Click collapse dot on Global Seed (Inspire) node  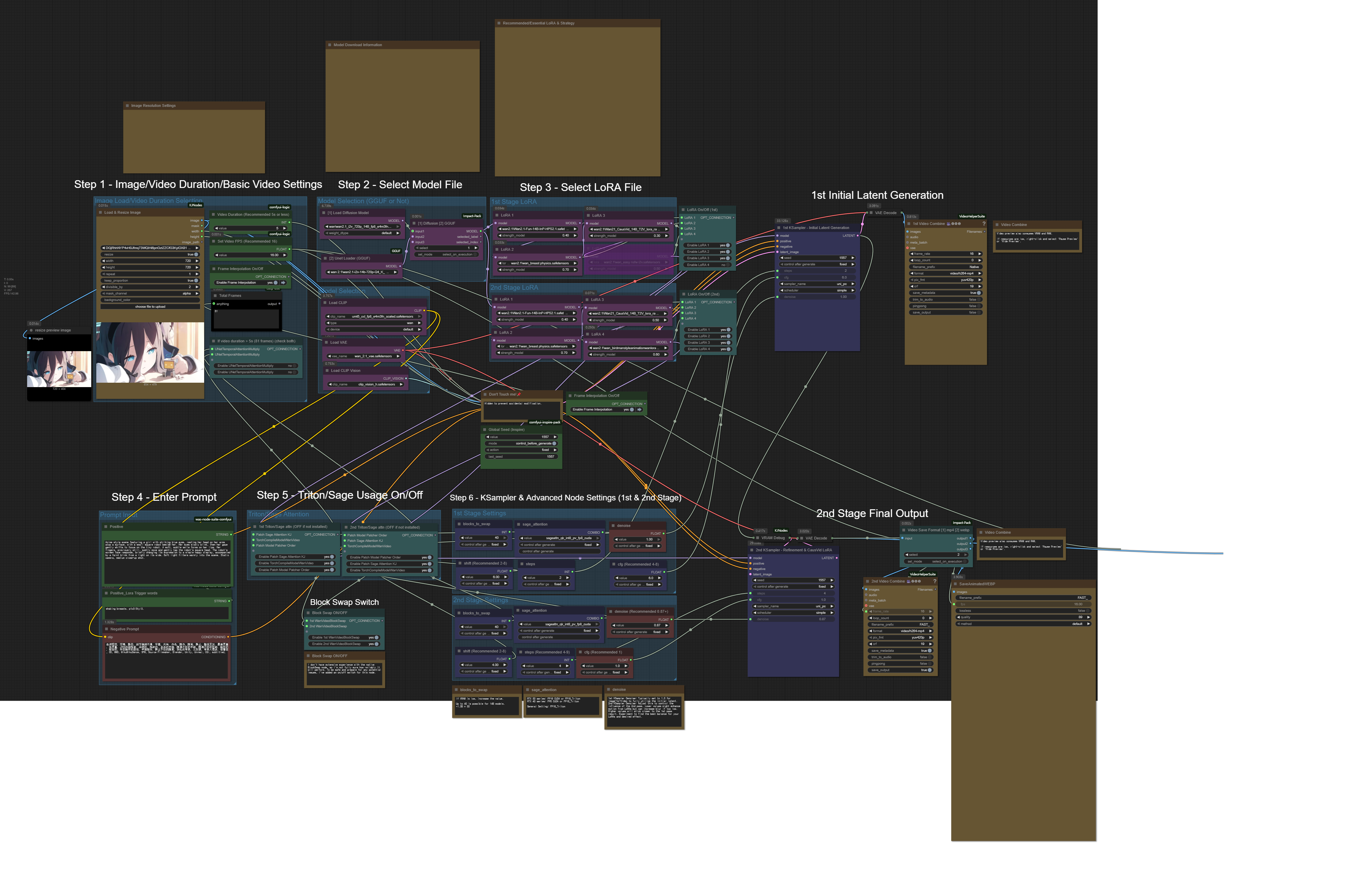pos(485,430)
